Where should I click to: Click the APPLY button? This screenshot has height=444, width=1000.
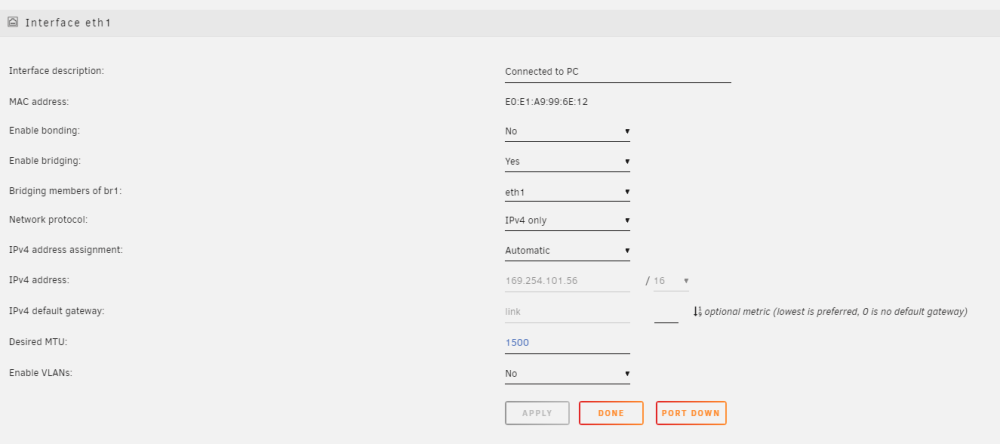coord(537,413)
